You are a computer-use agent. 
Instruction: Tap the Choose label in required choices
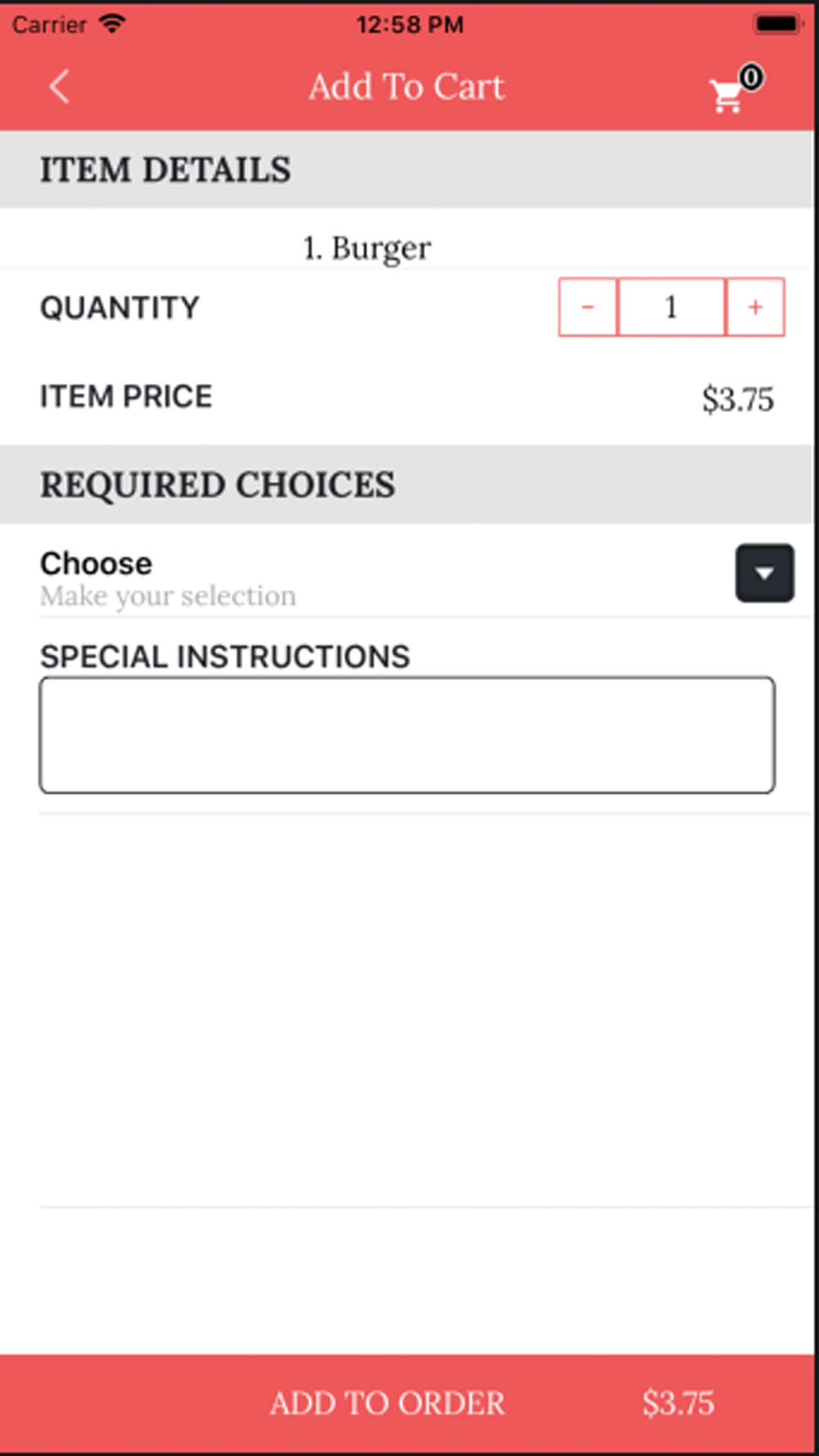tap(97, 563)
